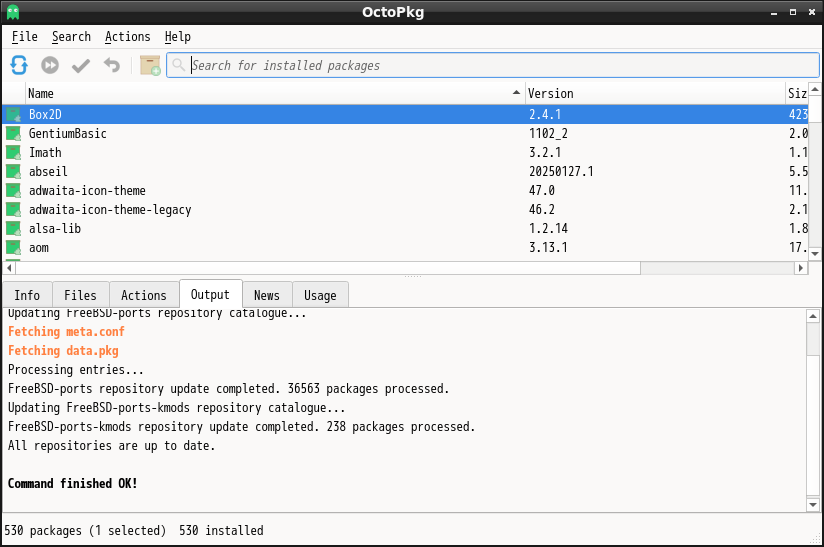
Task: Switch to the Files tab
Action: coord(80,295)
